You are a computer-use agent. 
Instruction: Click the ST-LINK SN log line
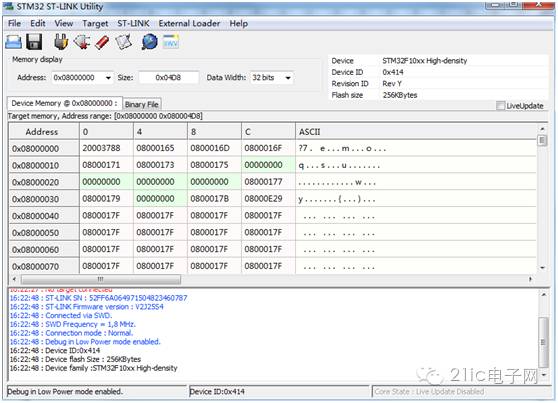[98, 298]
